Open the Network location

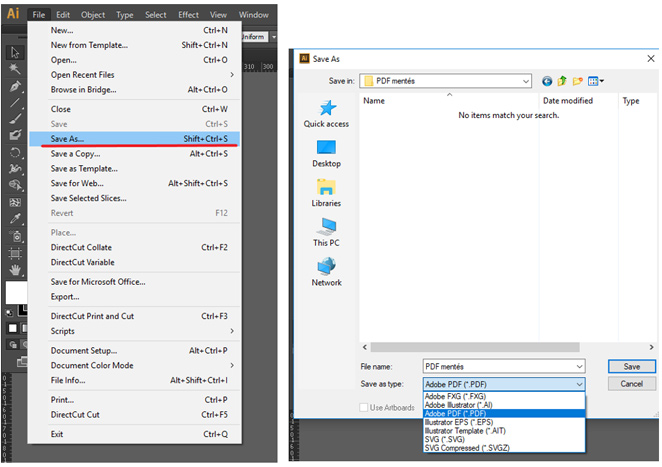pos(326,272)
